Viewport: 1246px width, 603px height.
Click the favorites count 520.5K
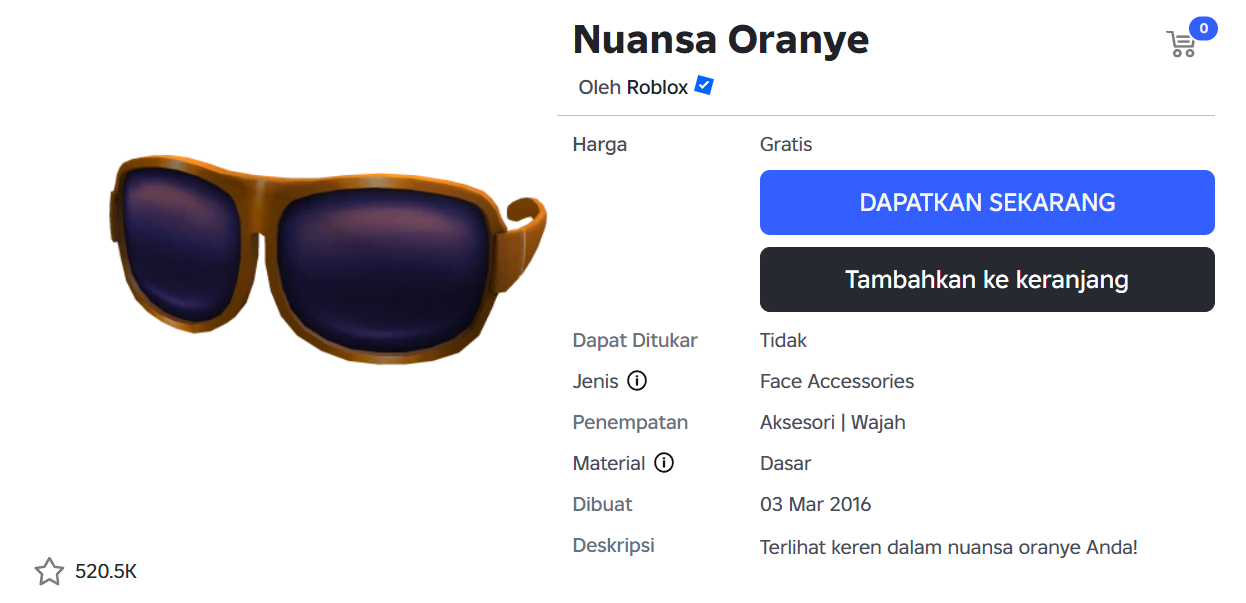tap(104, 571)
